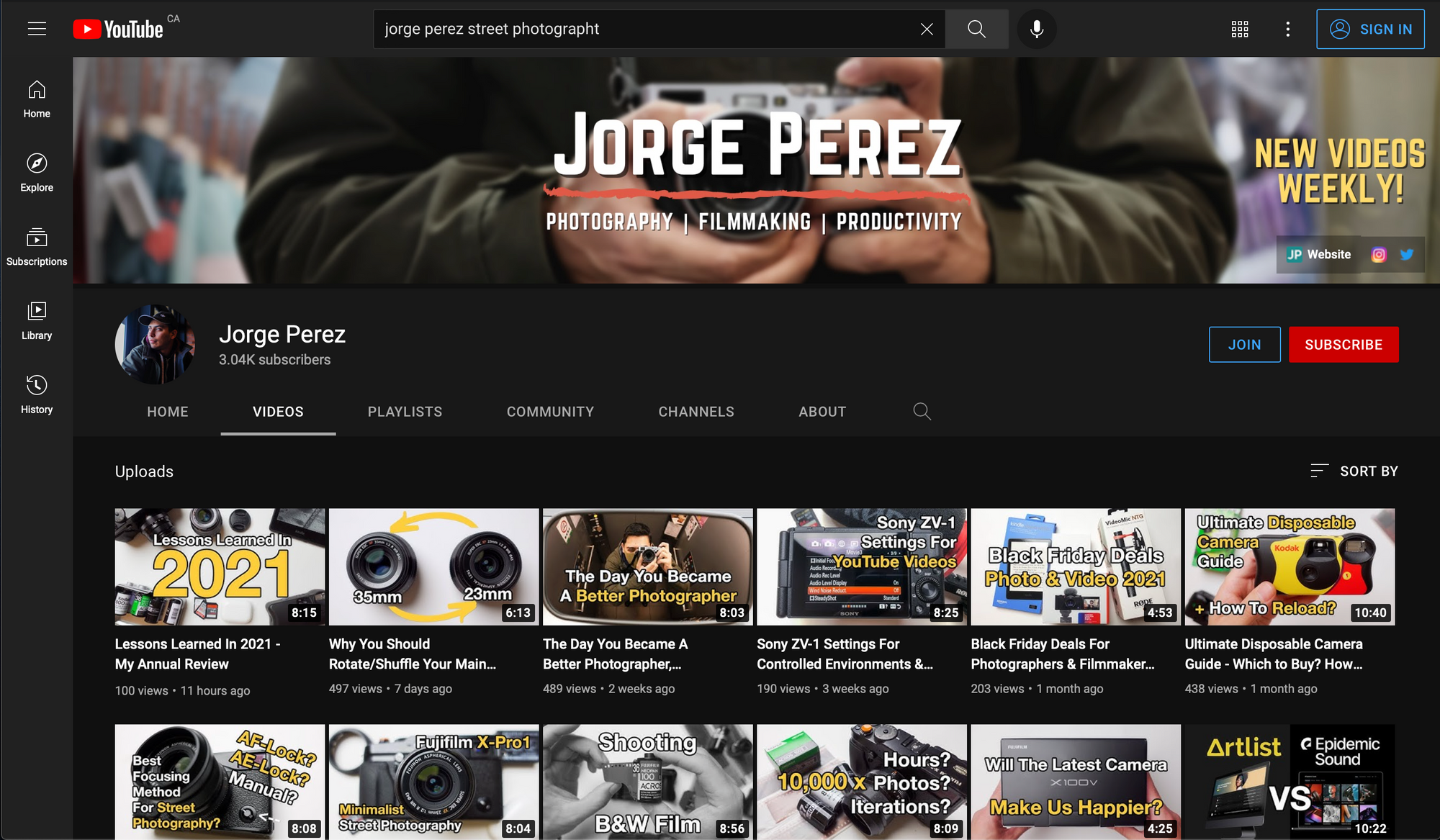Open Artlist vs Epidemic Sound thumbnail
The height and width of the screenshot is (840, 1440).
[x=1290, y=782]
